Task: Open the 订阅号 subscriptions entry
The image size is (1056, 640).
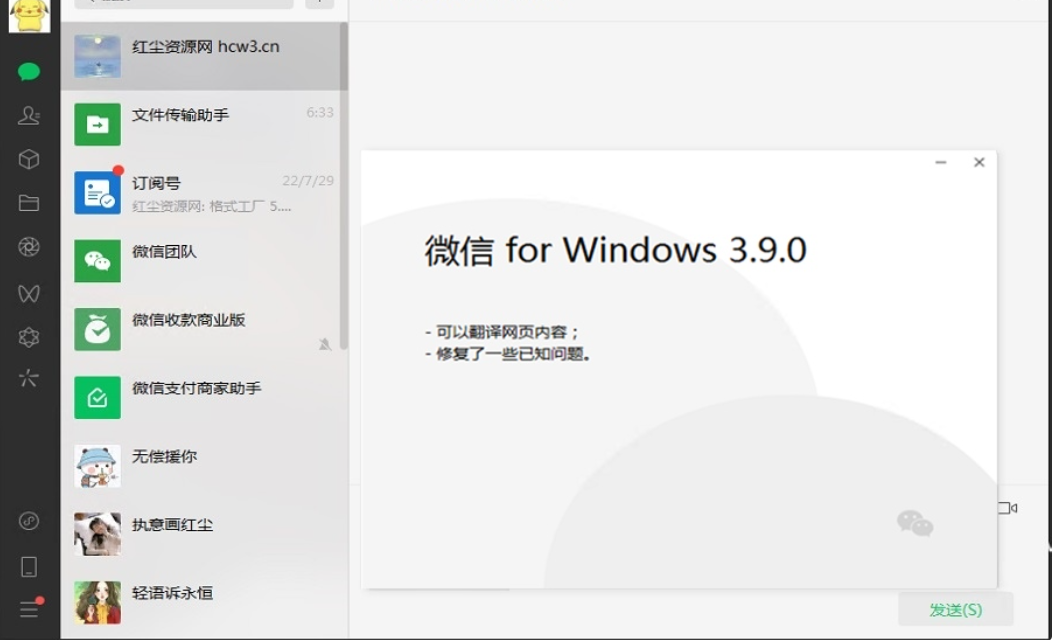Action: coord(204,192)
